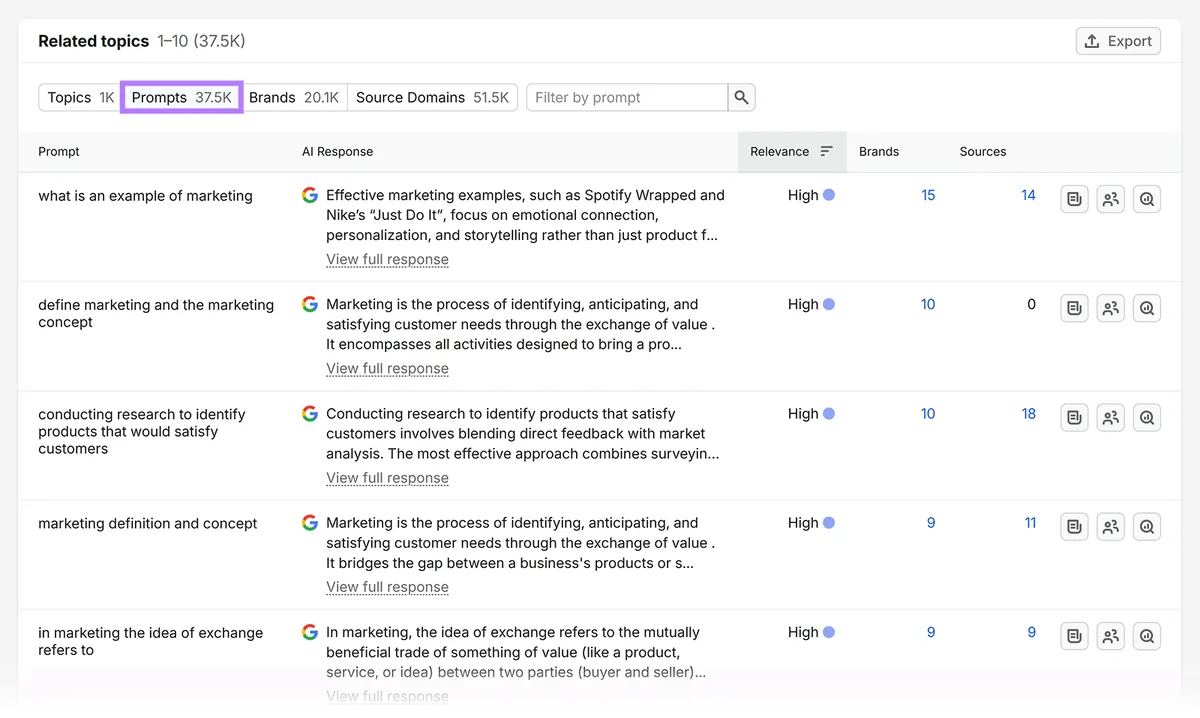
Task: Click Google icon in 'marketing definition' row
Action: click(x=310, y=522)
